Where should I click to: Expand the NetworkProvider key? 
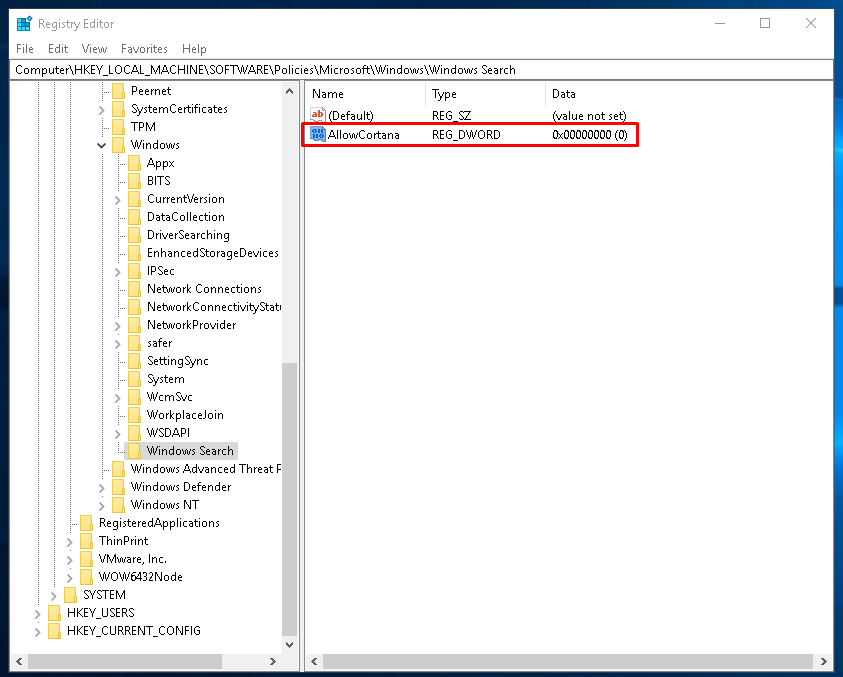click(118, 325)
